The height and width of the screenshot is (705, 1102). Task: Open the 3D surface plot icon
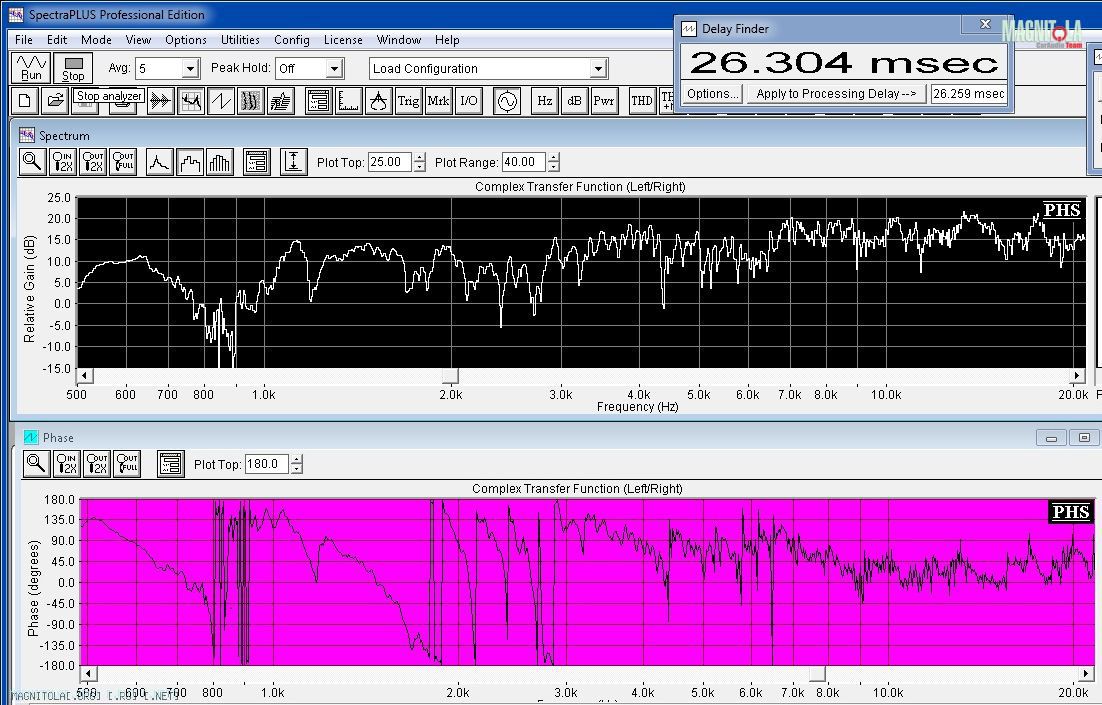tap(281, 101)
